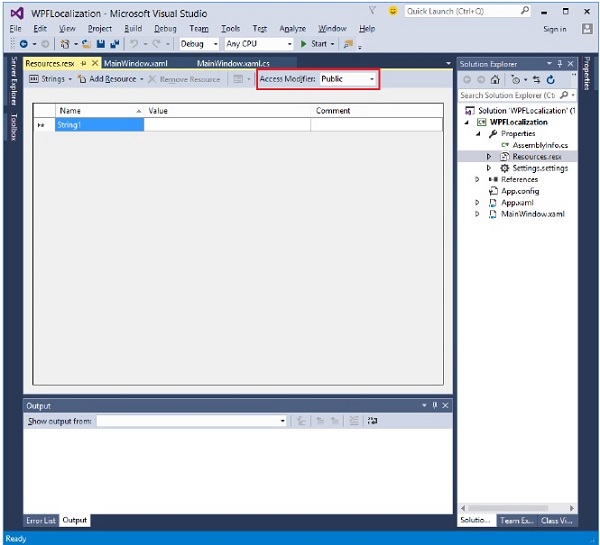Click the Pending Changes Filter clock icon
This screenshot has height=545, width=600.
point(515,80)
